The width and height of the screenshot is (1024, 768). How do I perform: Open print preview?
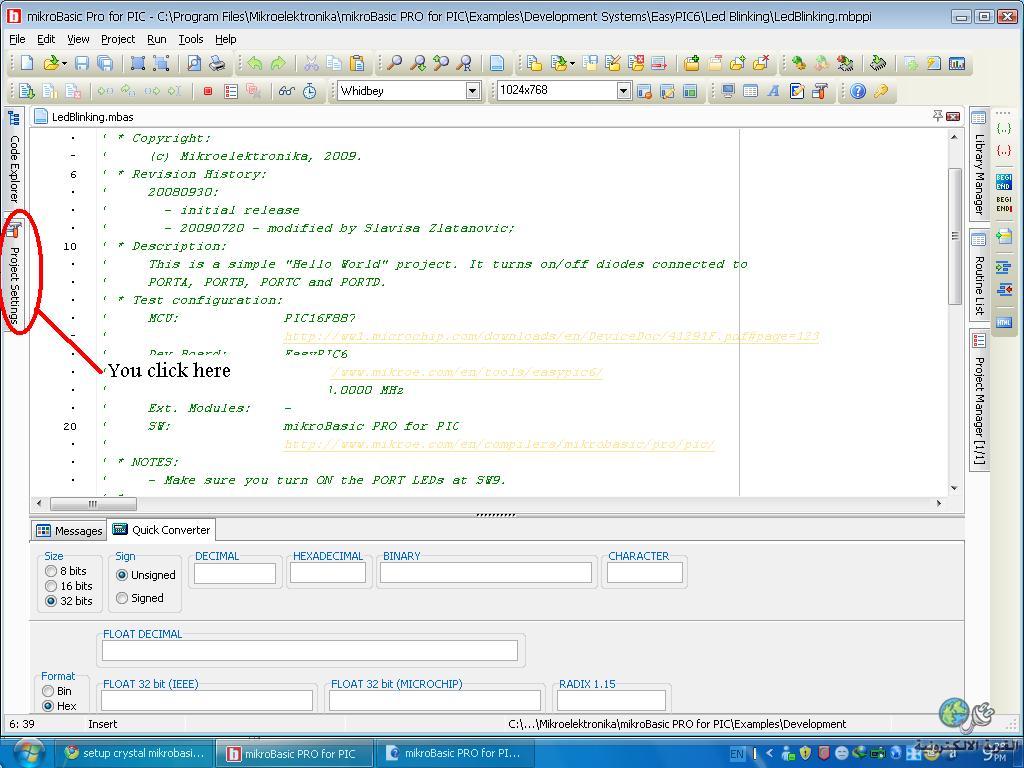194,63
